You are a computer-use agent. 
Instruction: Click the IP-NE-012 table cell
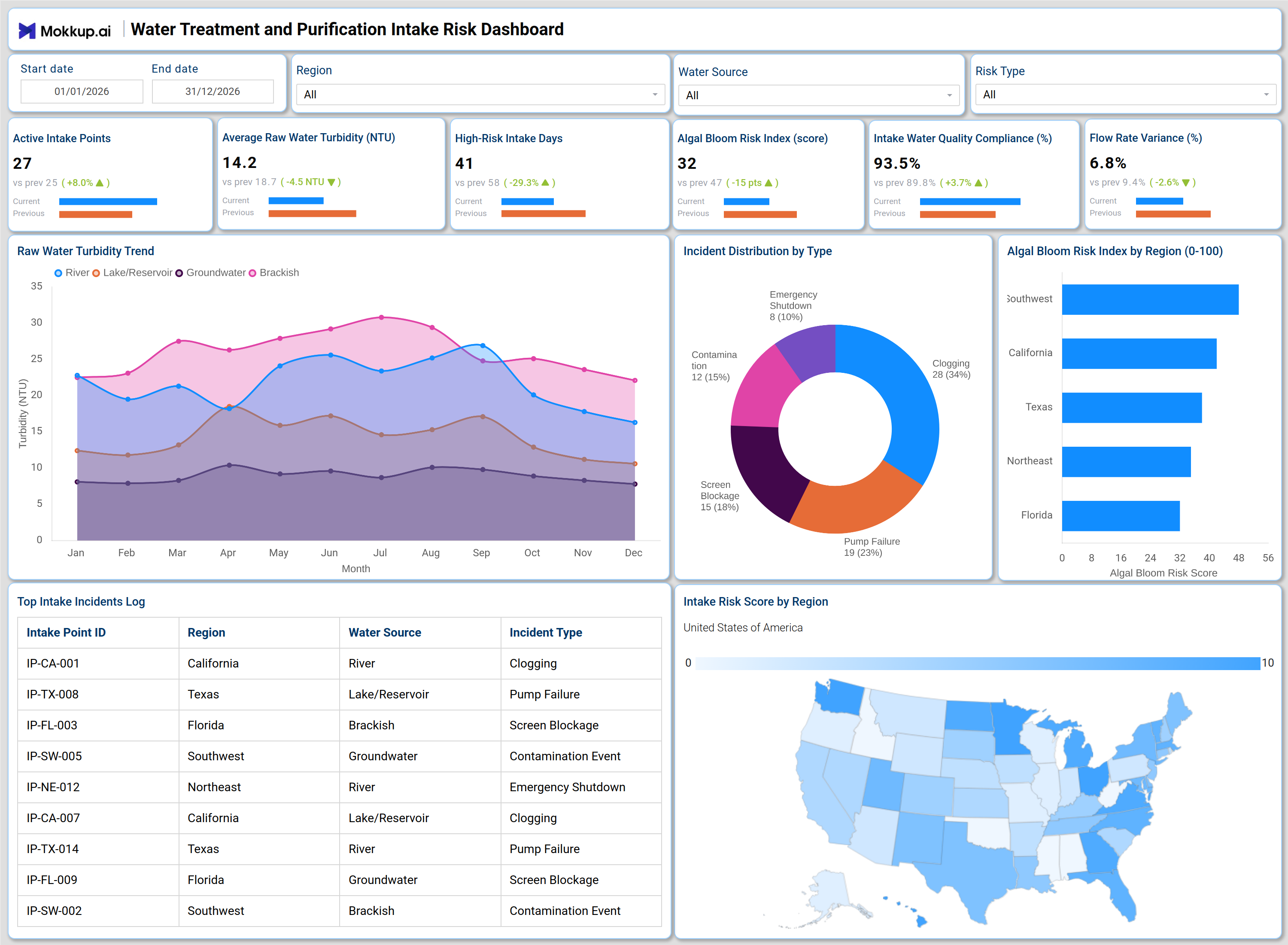98,787
